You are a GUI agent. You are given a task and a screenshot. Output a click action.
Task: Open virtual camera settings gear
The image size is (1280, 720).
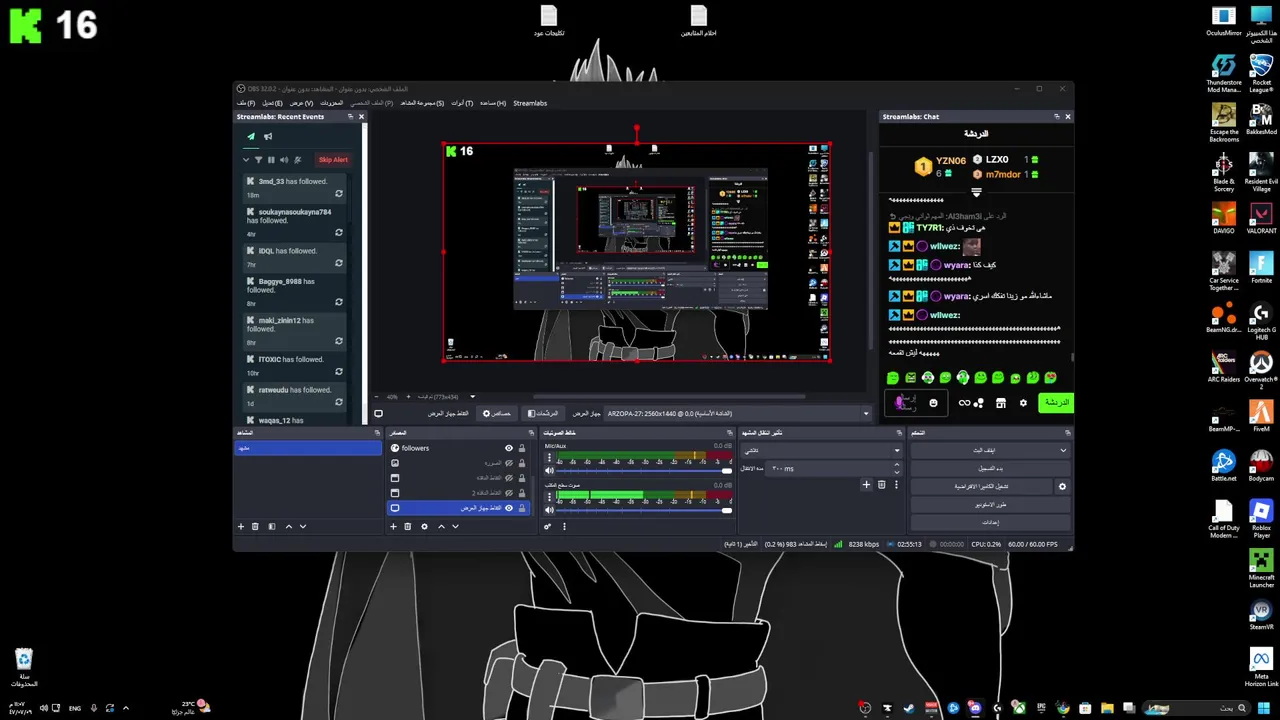tap(1062, 486)
